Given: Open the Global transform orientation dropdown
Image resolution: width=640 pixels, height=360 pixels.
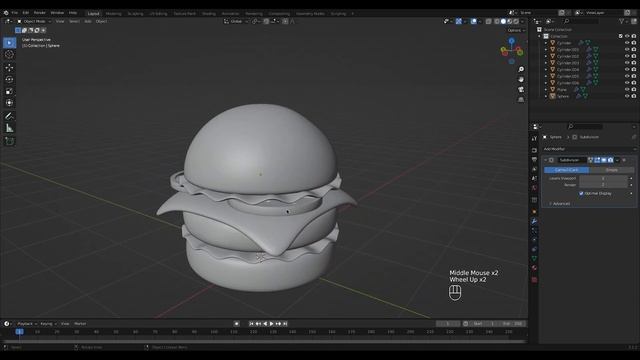Looking at the screenshot, I should (x=236, y=21).
